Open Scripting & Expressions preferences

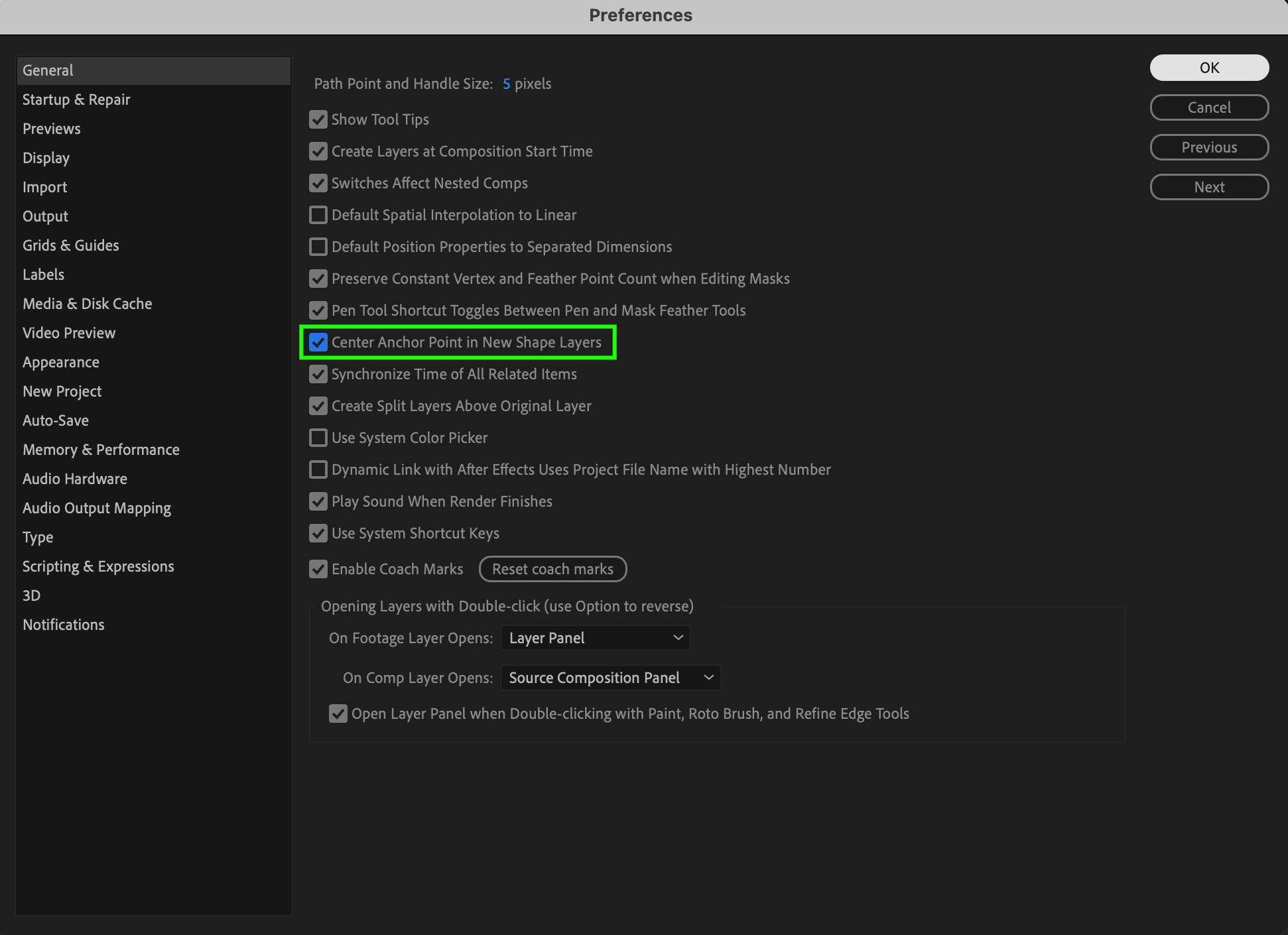click(98, 566)
